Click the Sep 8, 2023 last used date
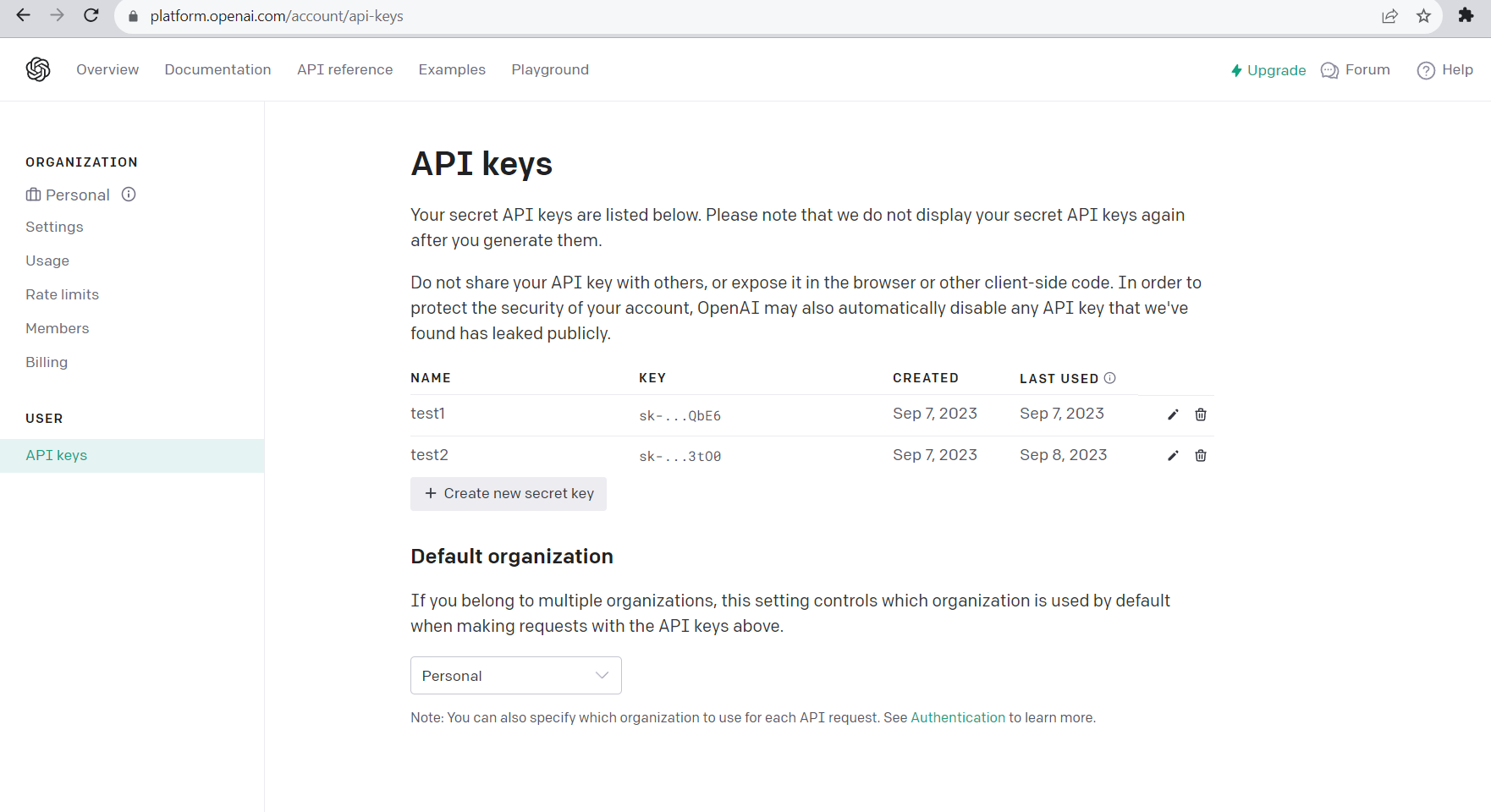The height and width of the screenshot is (812, 1491). coord(1063,454)
